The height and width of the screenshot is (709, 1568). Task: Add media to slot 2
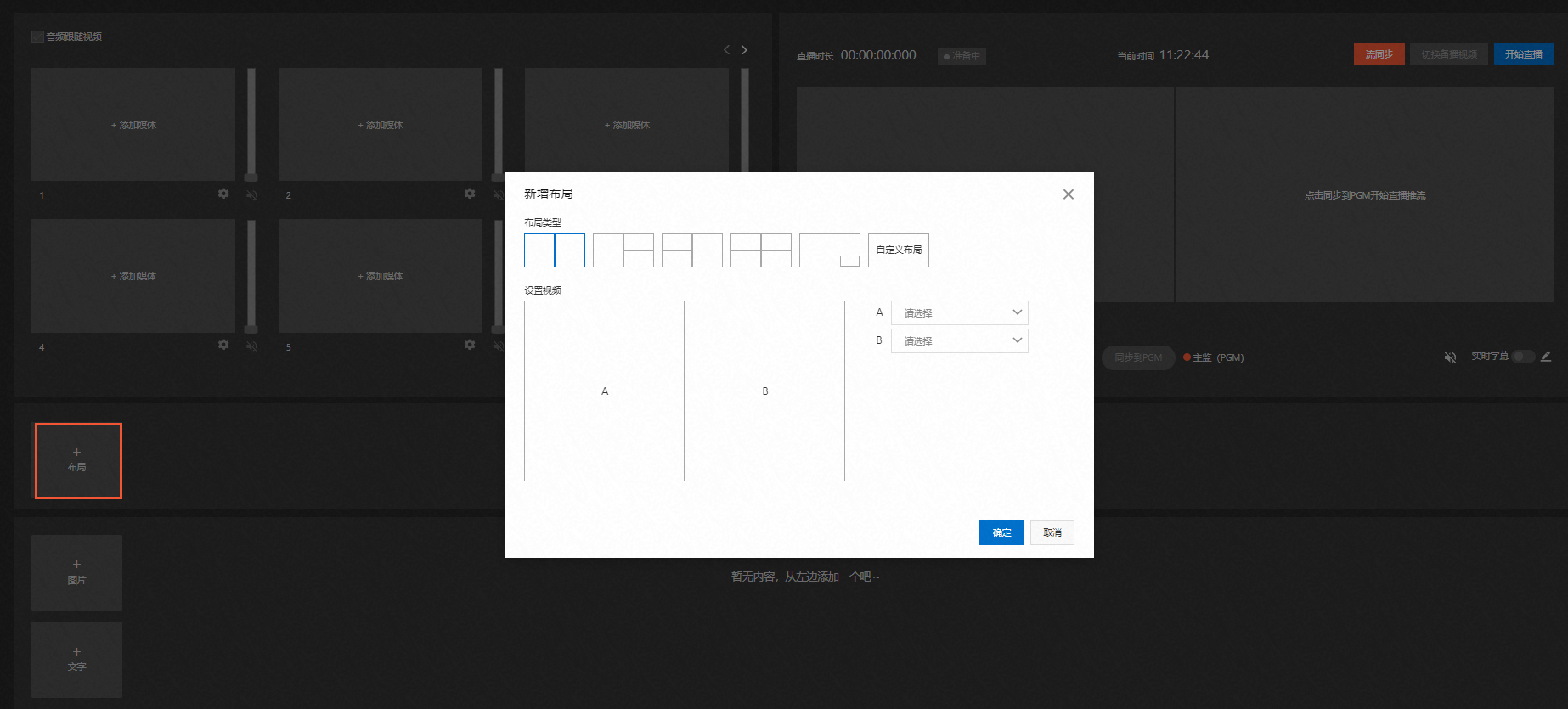click(x=381, y=125)
